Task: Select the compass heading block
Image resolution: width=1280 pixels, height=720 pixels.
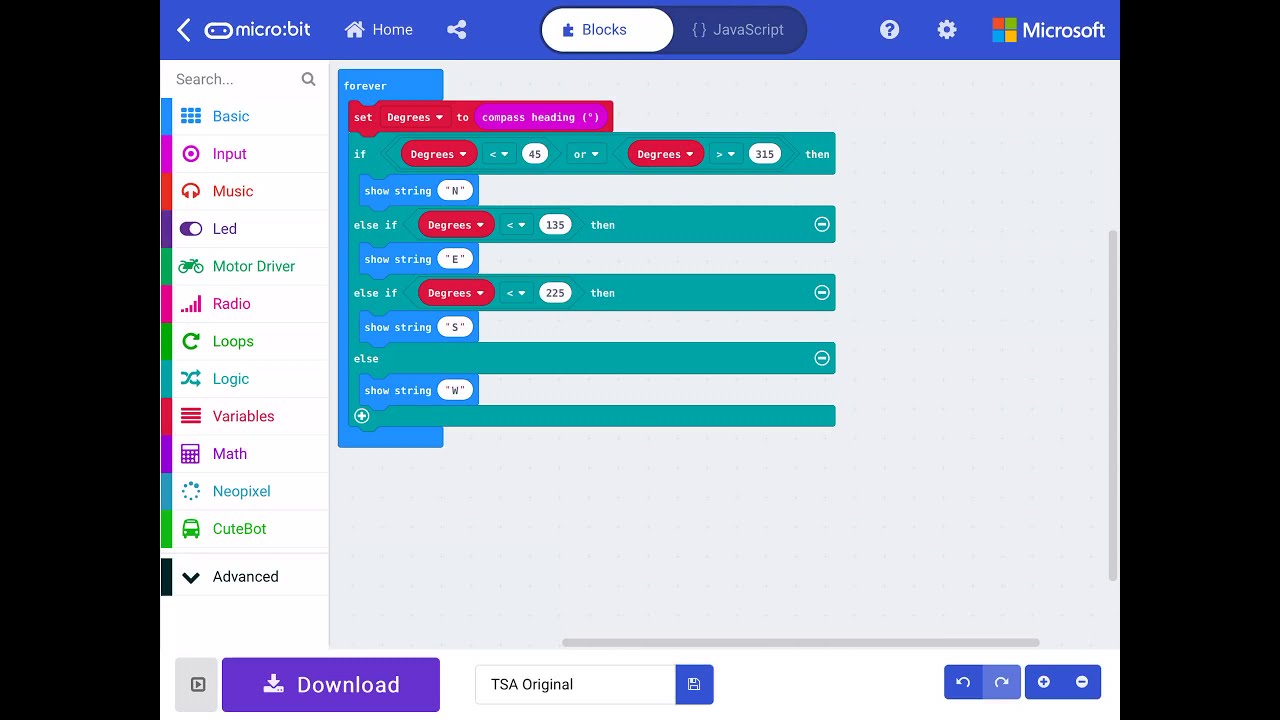Action: coord(540,117)
